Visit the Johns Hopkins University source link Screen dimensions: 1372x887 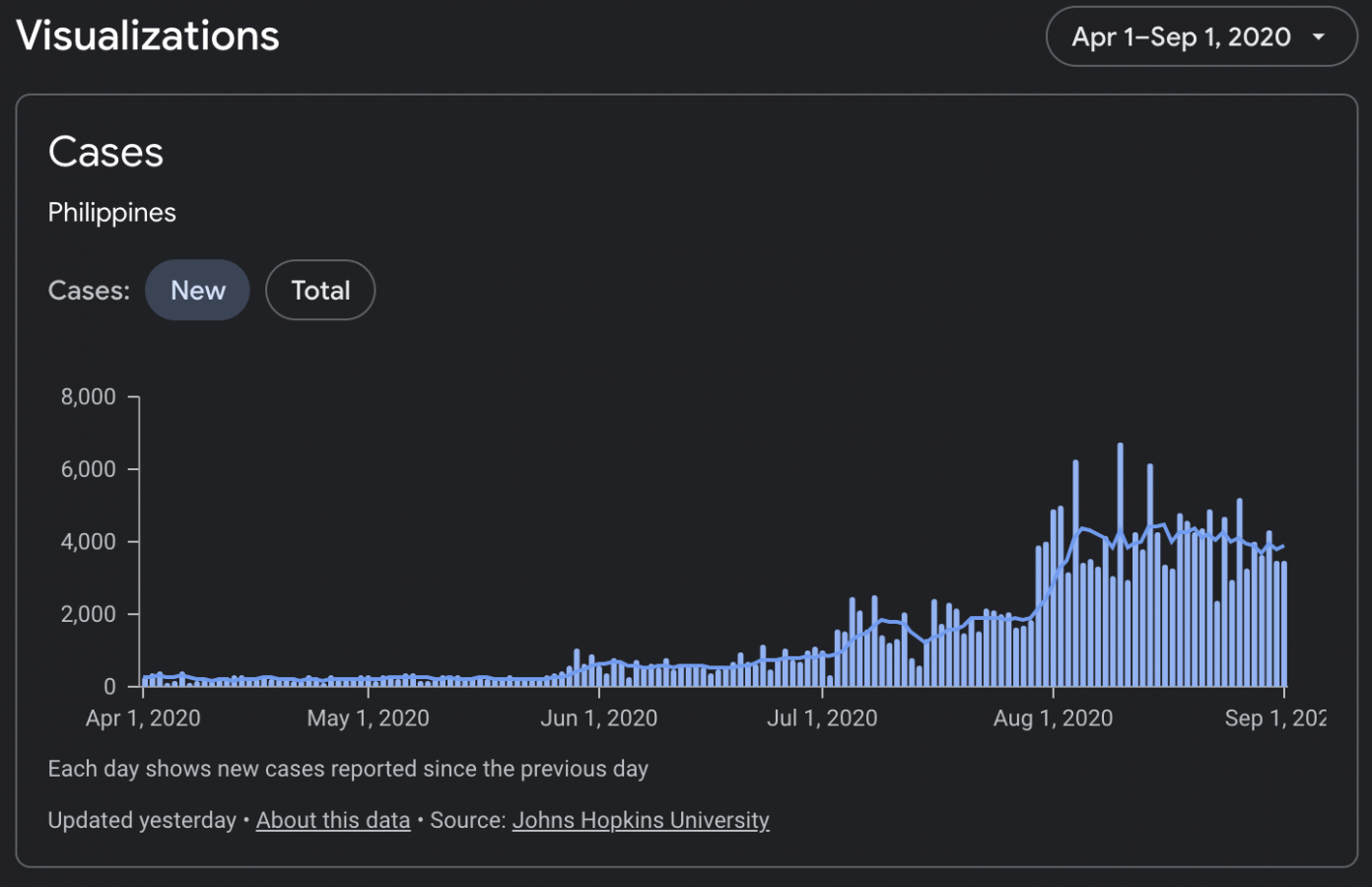point(641,820)
